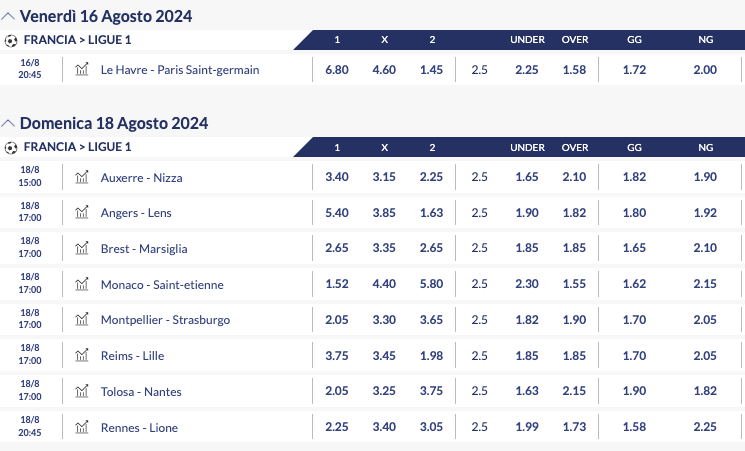This screenshot has height=451, width=745.
Task: Select Over 1.55 for Monaco - Saint-etienne
Action: (575, 284)
